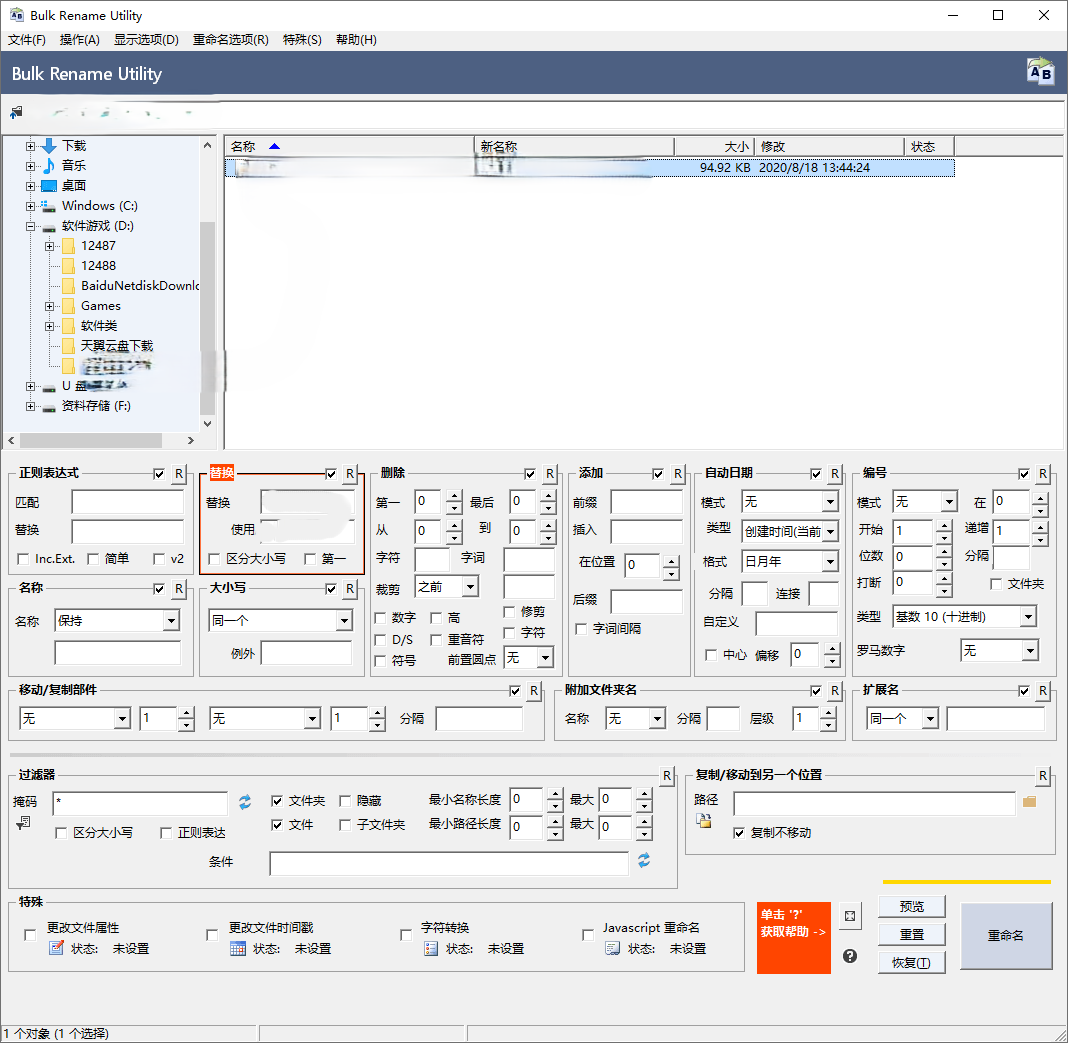Open the 编号 类型 dropdown 基数 10

[964, 617]
